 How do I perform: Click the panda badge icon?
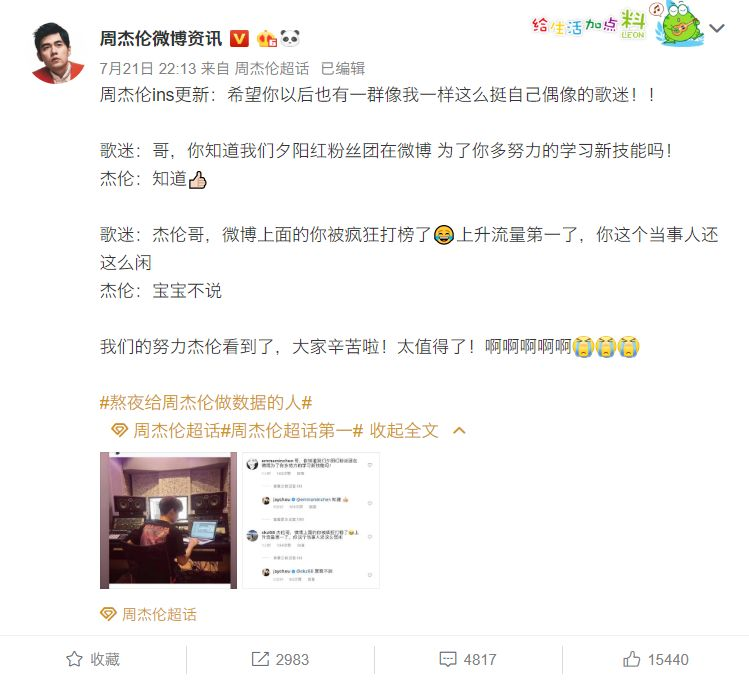[289, 38]
